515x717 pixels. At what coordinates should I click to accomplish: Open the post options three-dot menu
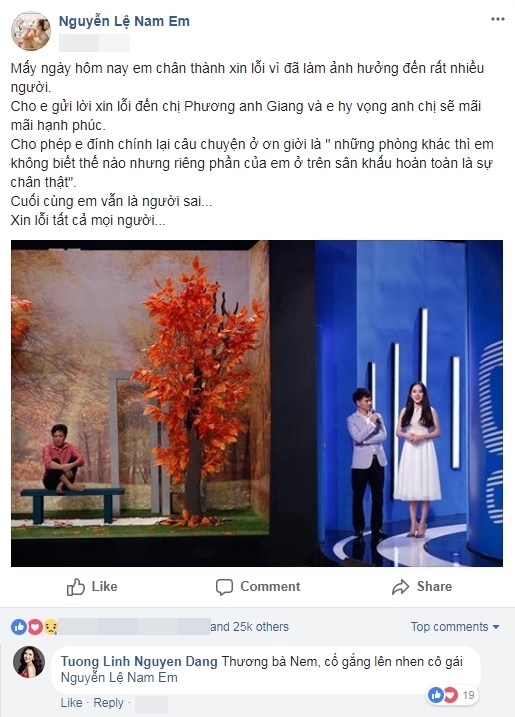[x=498, y=19]
